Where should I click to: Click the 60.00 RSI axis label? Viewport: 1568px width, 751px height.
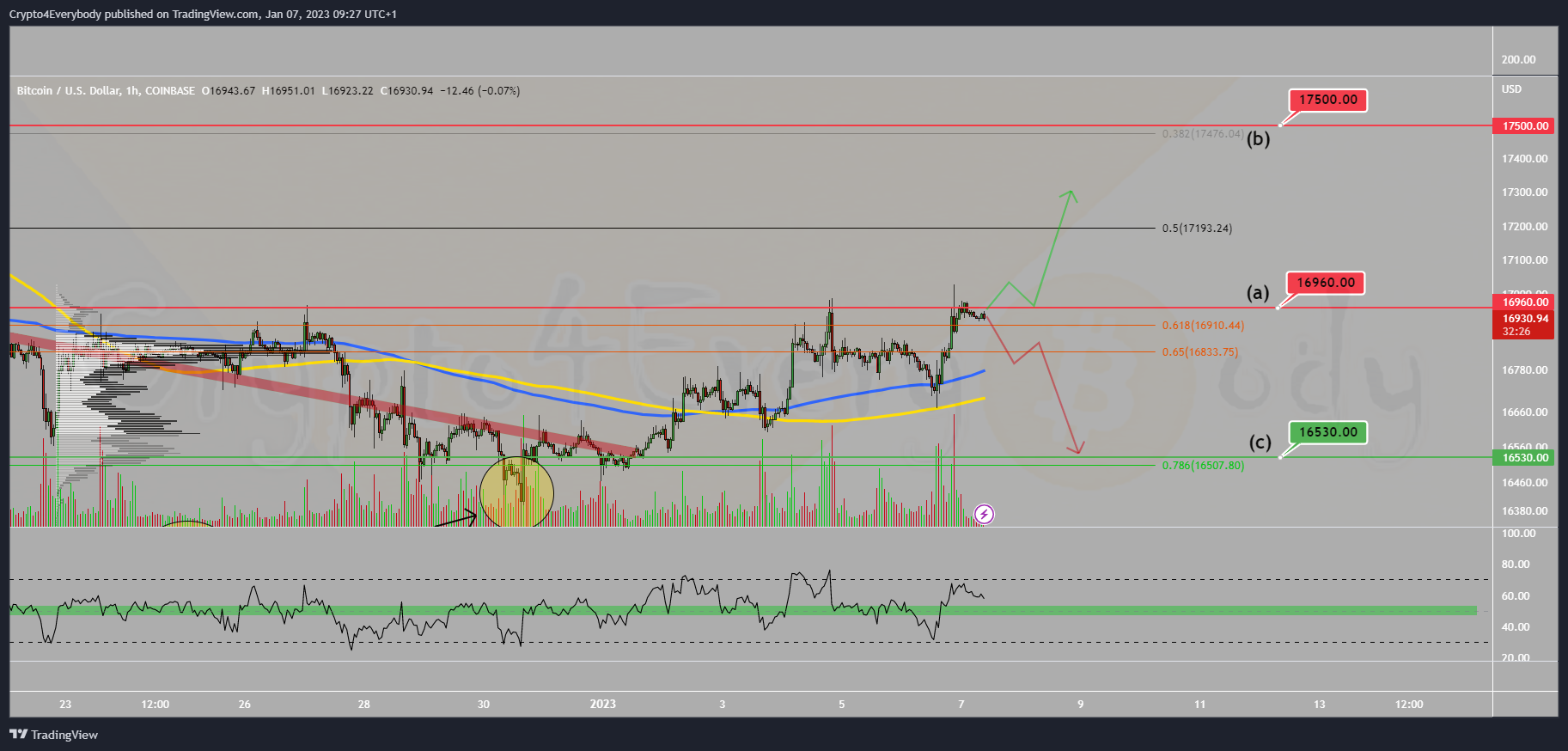[1516, 596]
